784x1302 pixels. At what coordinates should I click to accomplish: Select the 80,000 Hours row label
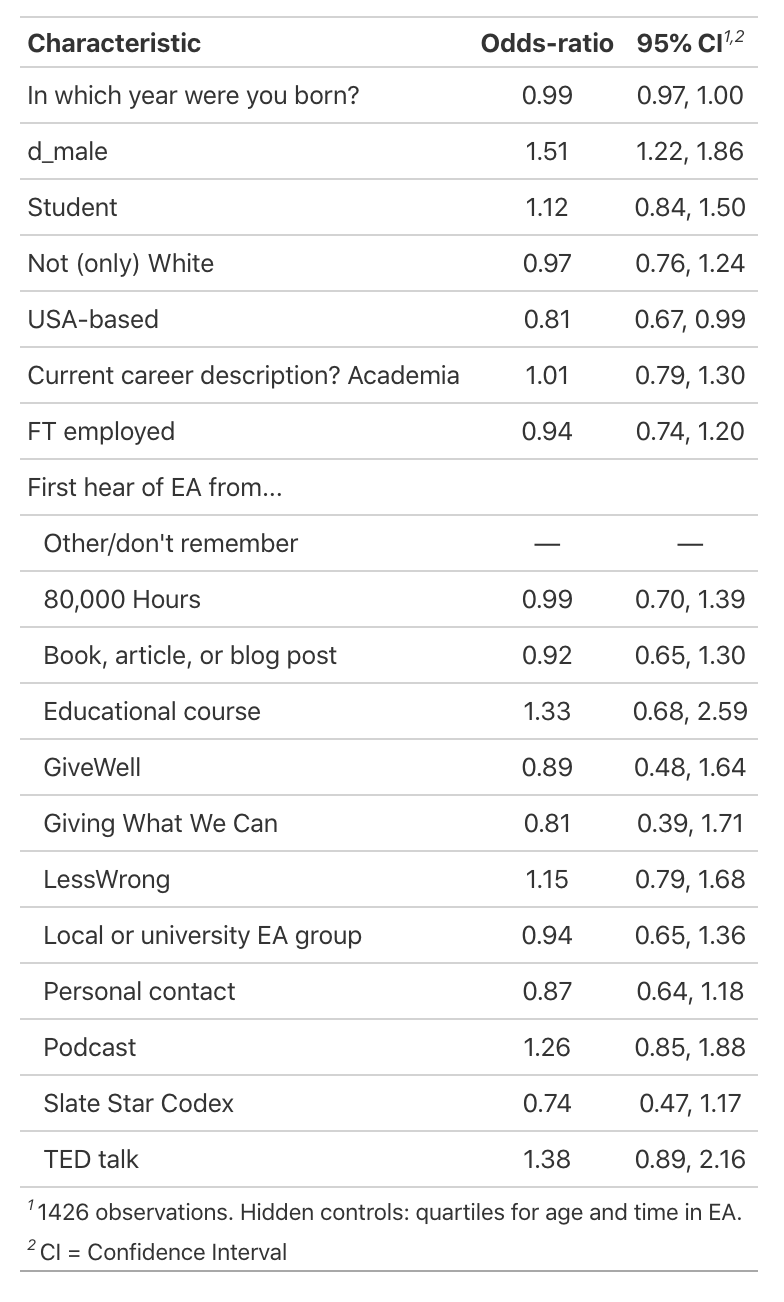tap(122, 599)
